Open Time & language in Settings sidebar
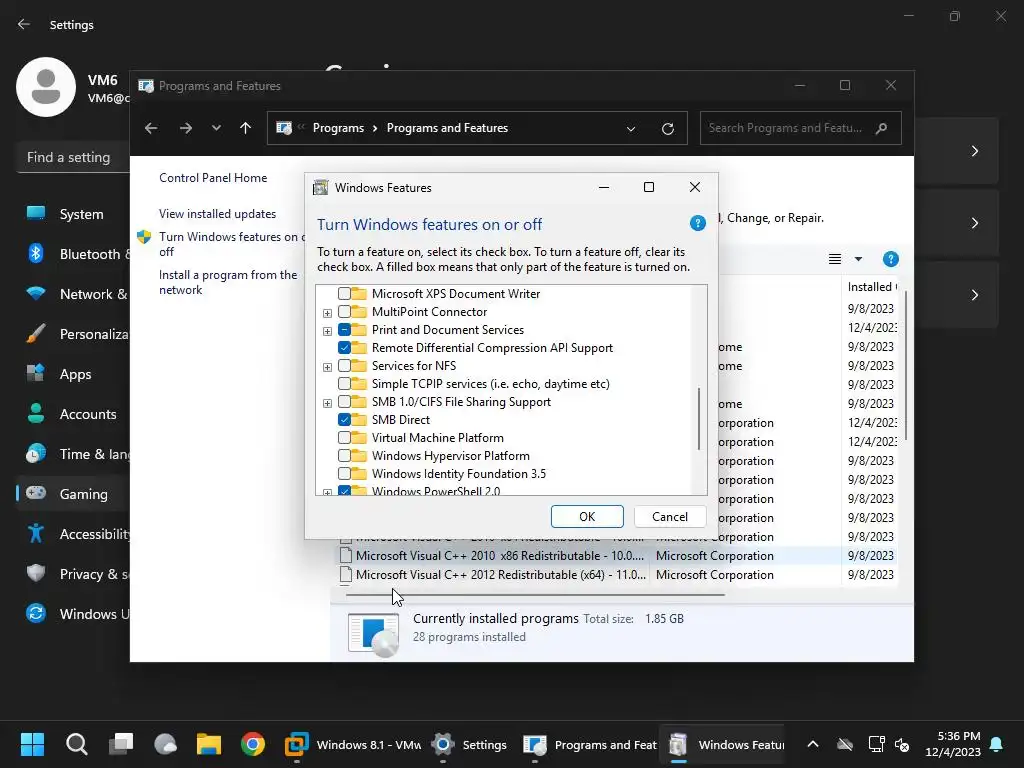The height and width of the screenshot is (768, 1024). [x=74, y=454]
